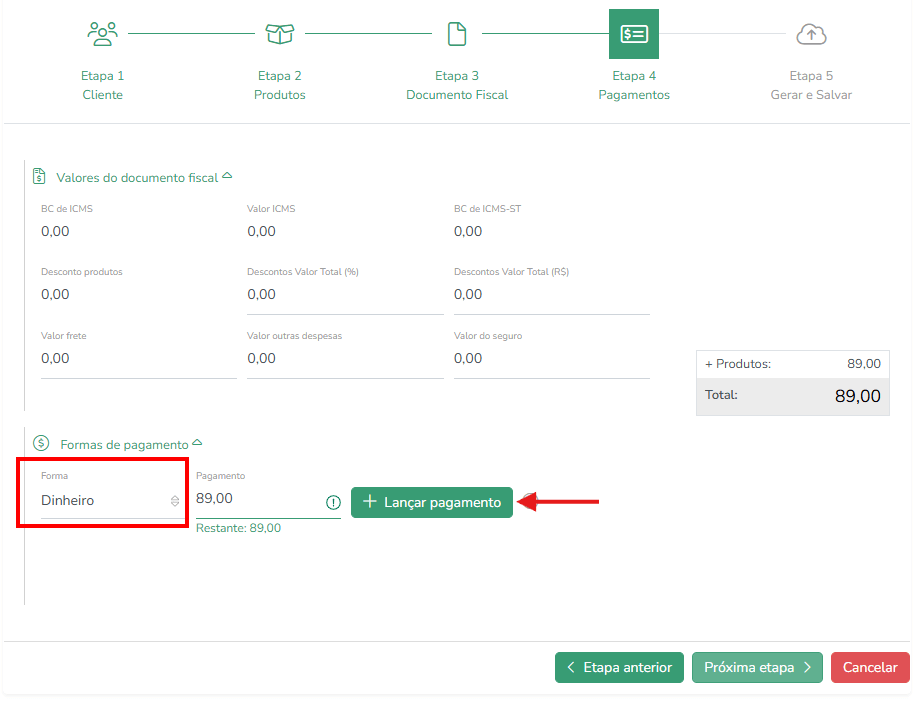
Task: Select the Etapa 2 Produtos step label
Action: 280,85
